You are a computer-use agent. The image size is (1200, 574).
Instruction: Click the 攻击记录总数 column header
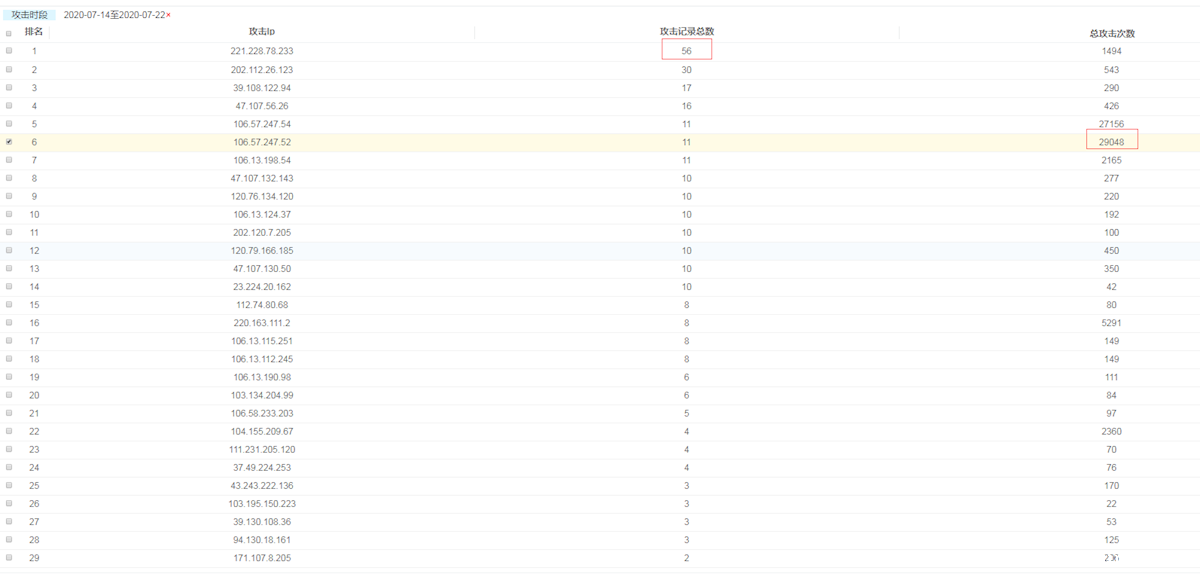pos(686,32)
